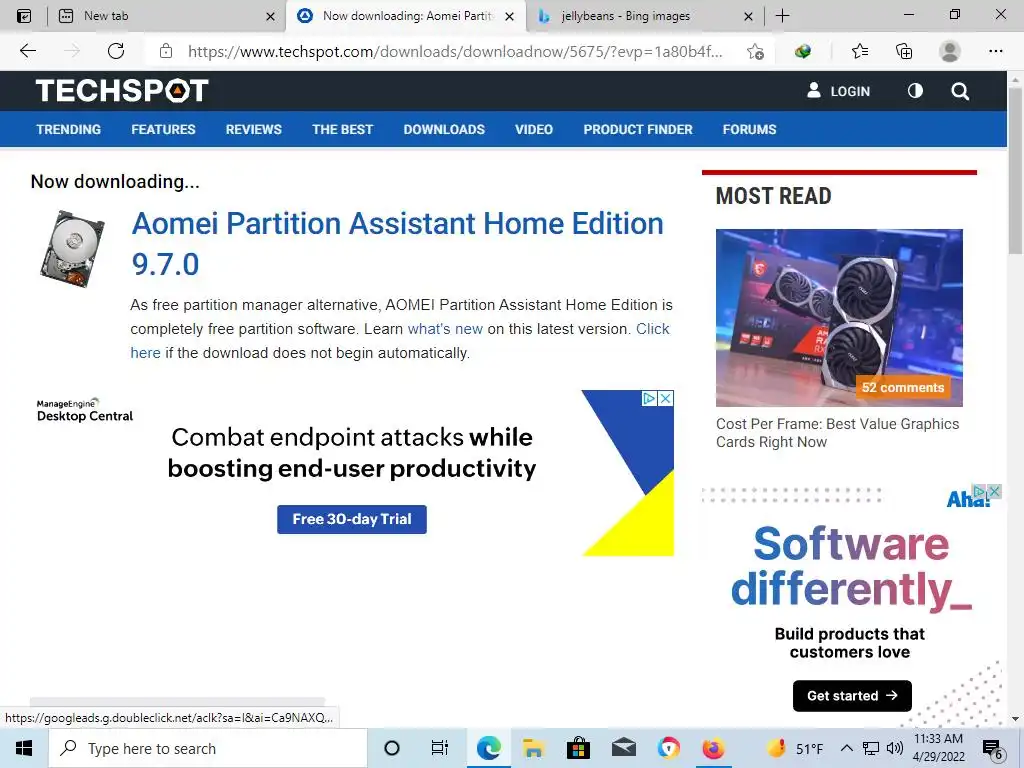Image resolution: width=1024 pixels, height=768 pixels.
Task: Open the VIDEO menu
Action: (x=534, y=129)
